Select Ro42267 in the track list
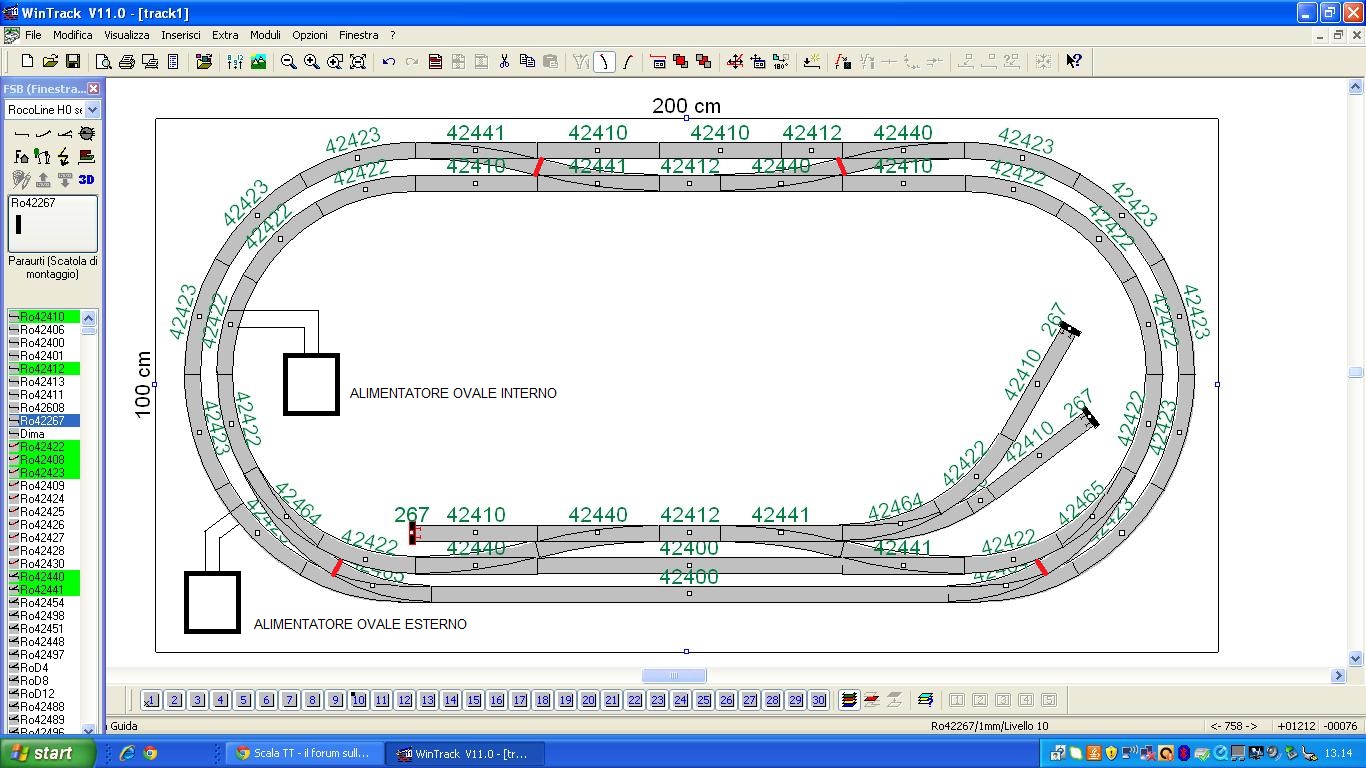This screenshot has height=768, width=1366. tap(44, 421)
